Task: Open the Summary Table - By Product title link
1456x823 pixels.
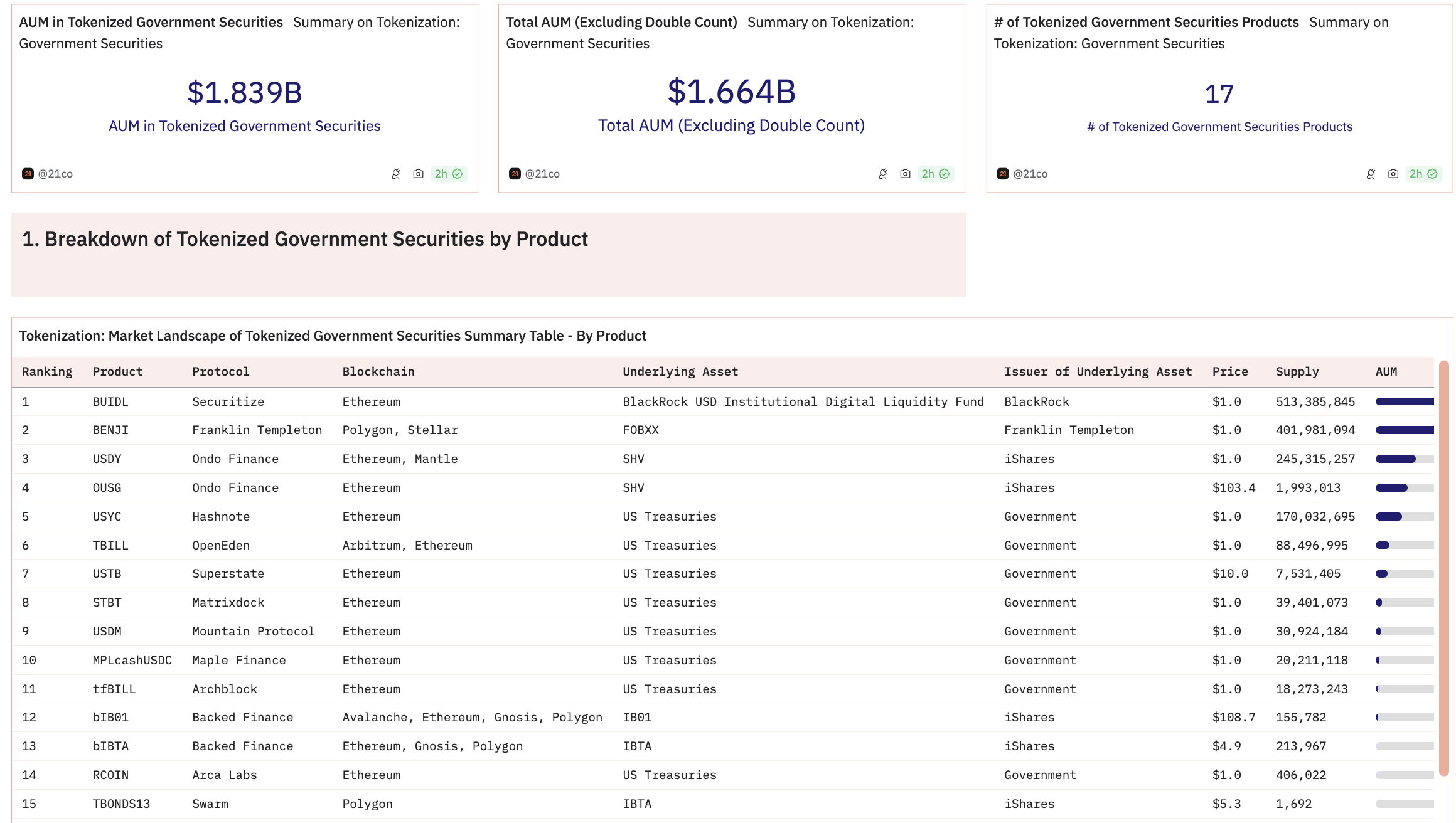Action: [x=333, y=336]
